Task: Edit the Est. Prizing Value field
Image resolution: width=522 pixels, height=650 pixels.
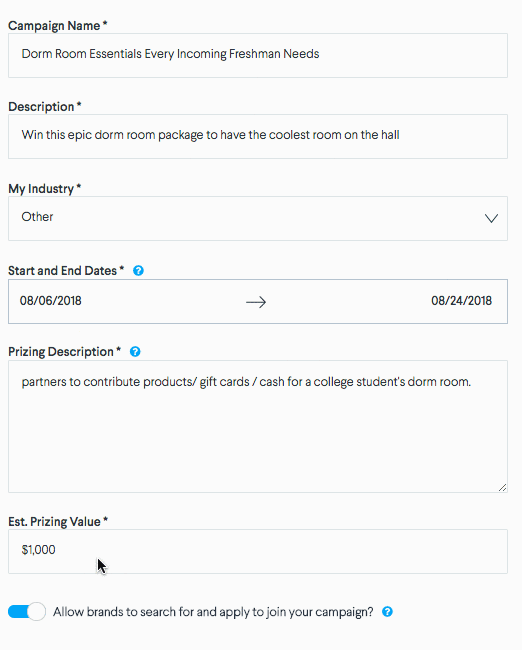Action: 258,551
